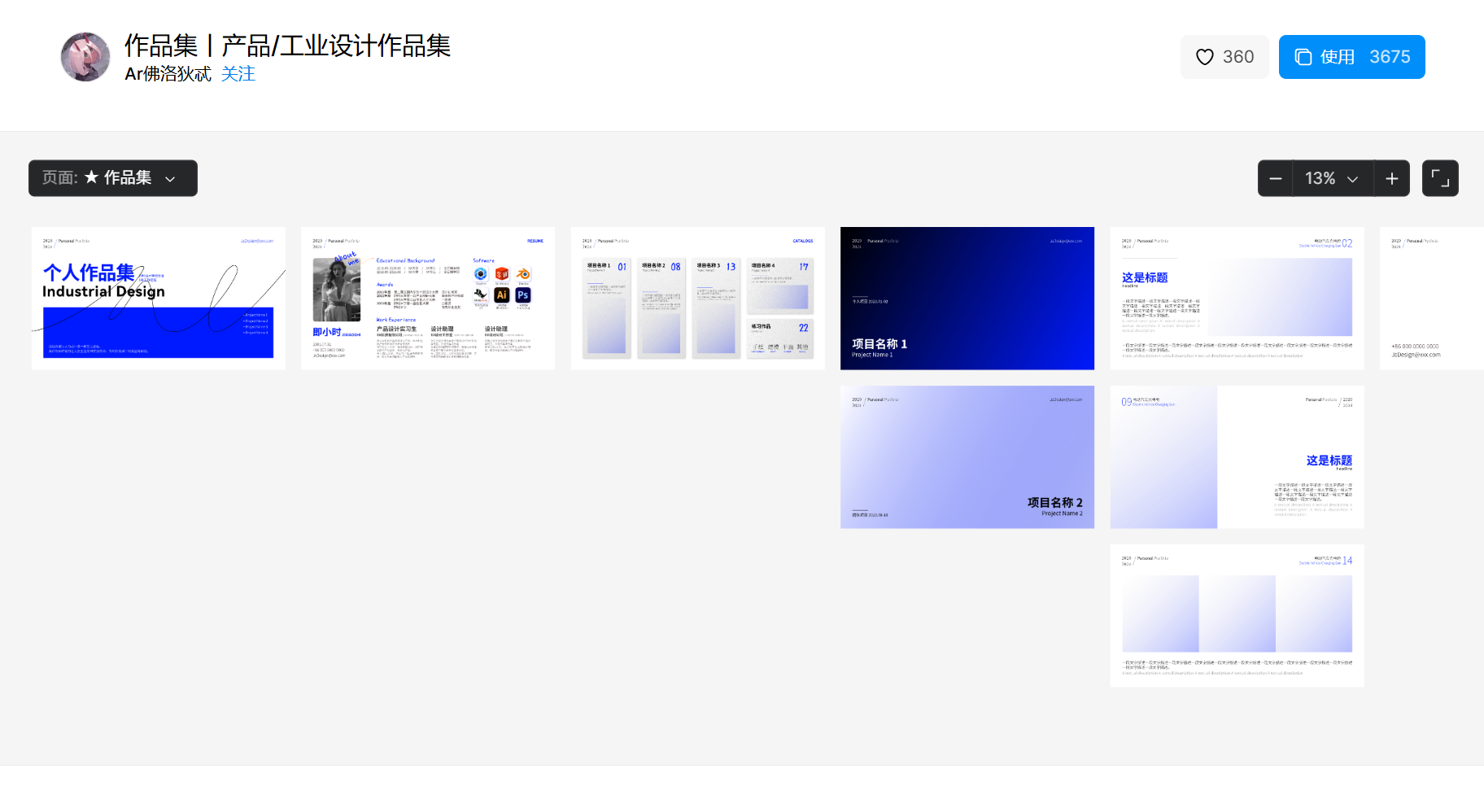Open the 个人作品集 cover page thumbnail
This screenshot has width=1484, height=812.
pos(159,299)
